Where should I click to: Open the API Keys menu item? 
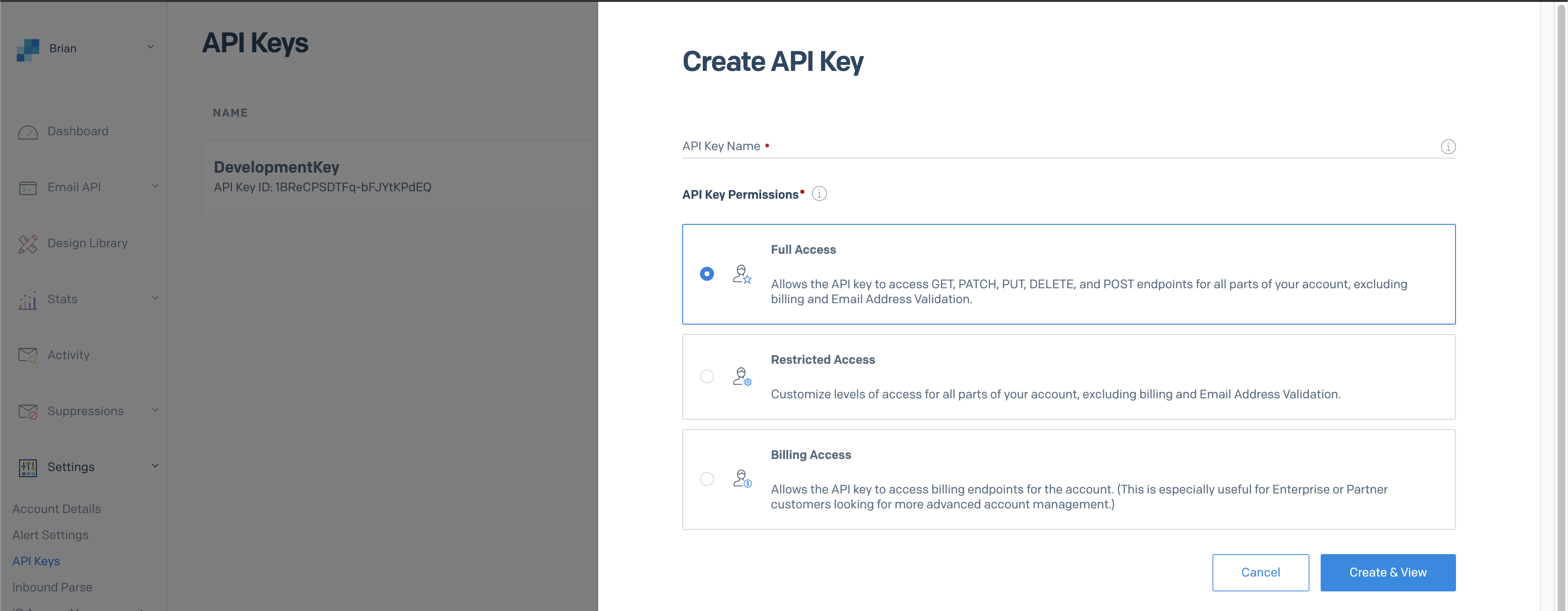click(x=36, y=560)
